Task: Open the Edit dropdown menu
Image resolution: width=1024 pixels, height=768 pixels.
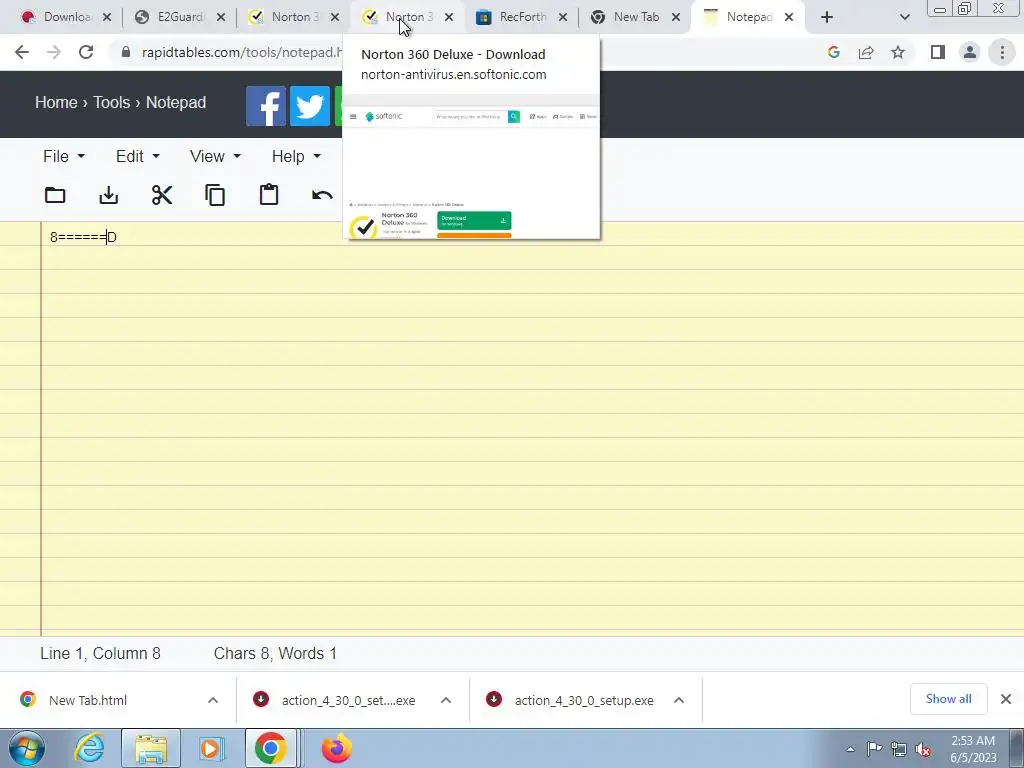Action: click(137, 157)
